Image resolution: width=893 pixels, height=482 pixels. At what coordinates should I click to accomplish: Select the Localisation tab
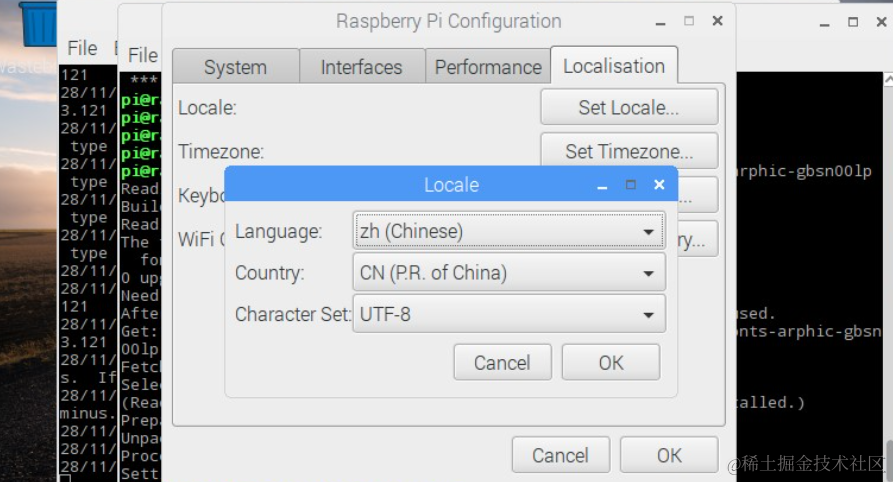point(614,66)
